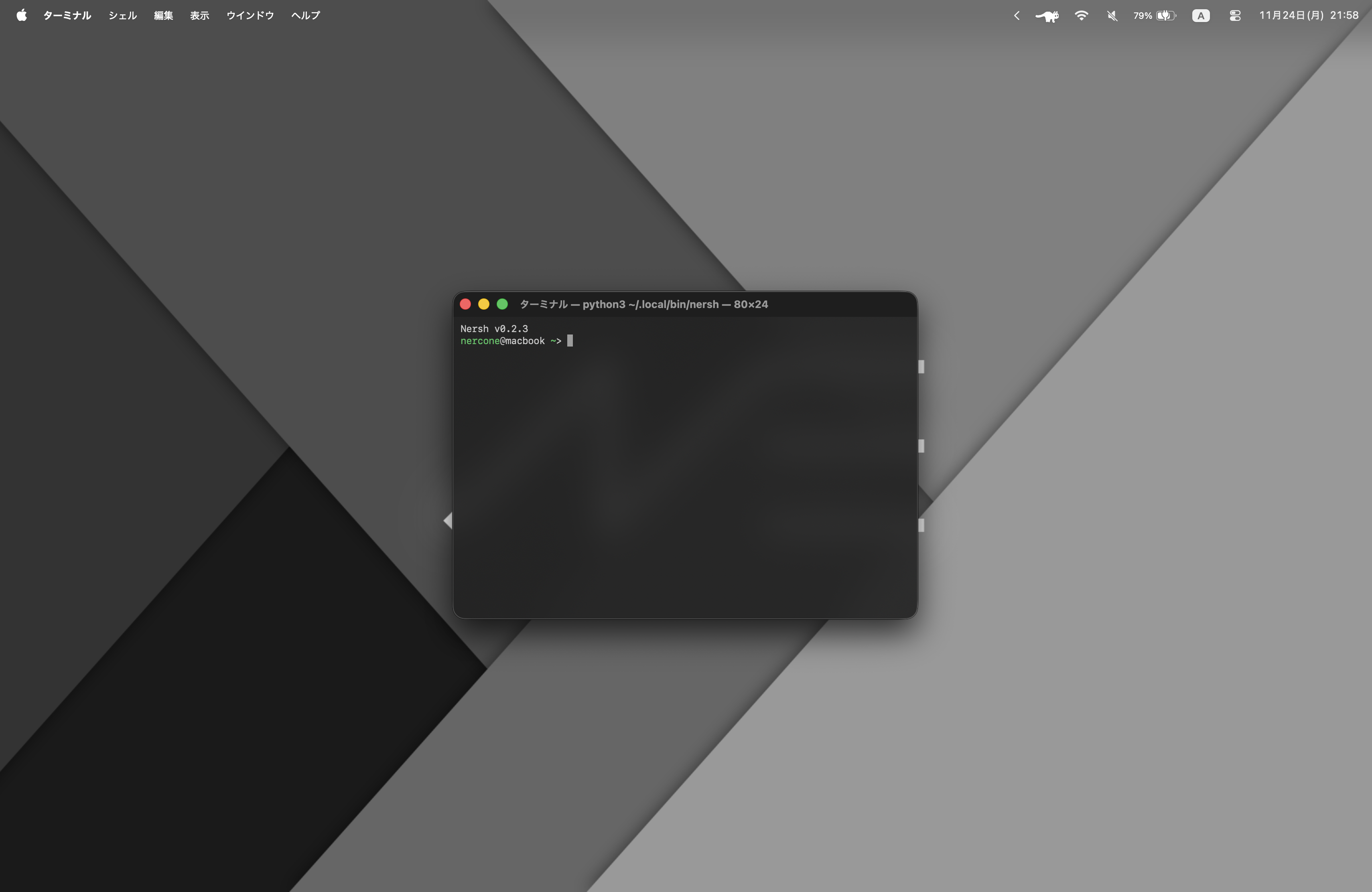Open the ターミナル app menu
The width and height of the screenshot is (1372, 892).
(67, 16)
